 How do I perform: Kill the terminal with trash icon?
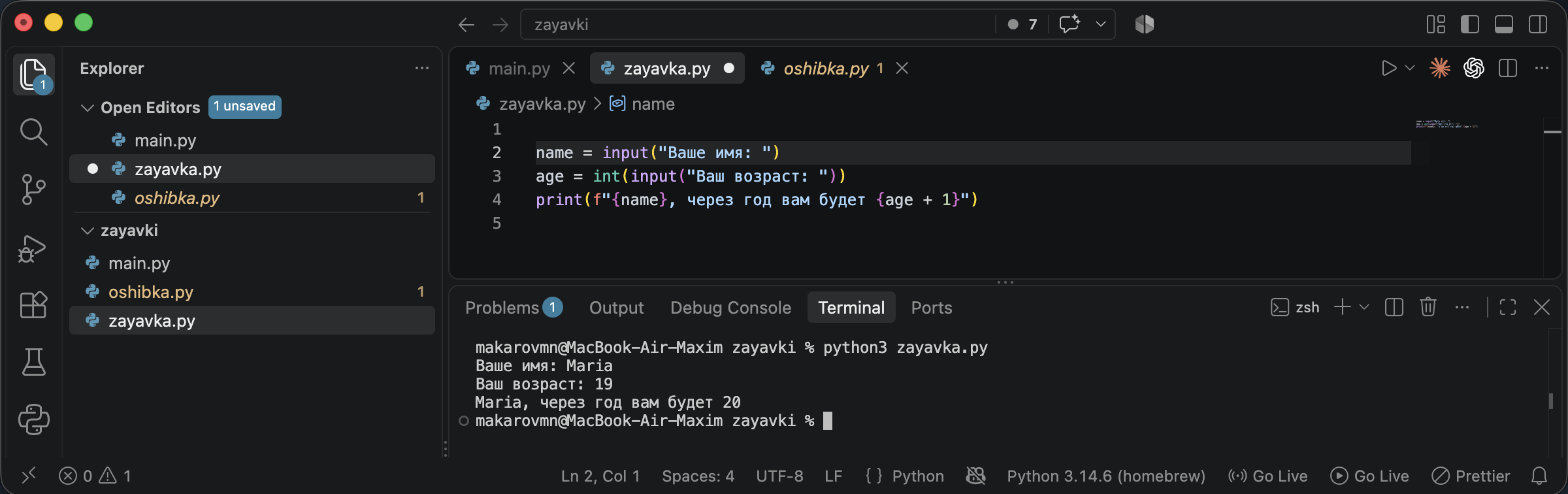(1428, 307)
